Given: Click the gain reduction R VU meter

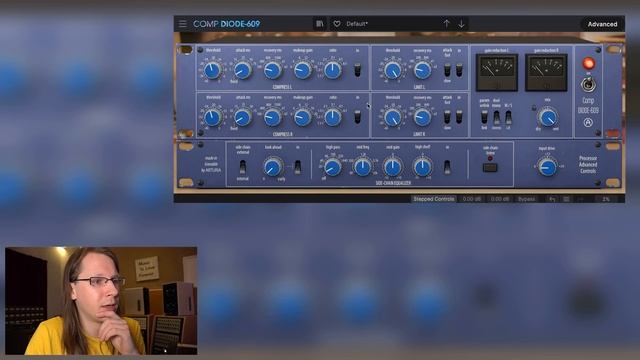Looking at the screenshot, I should pyautogui.click(x=546, y=72).
